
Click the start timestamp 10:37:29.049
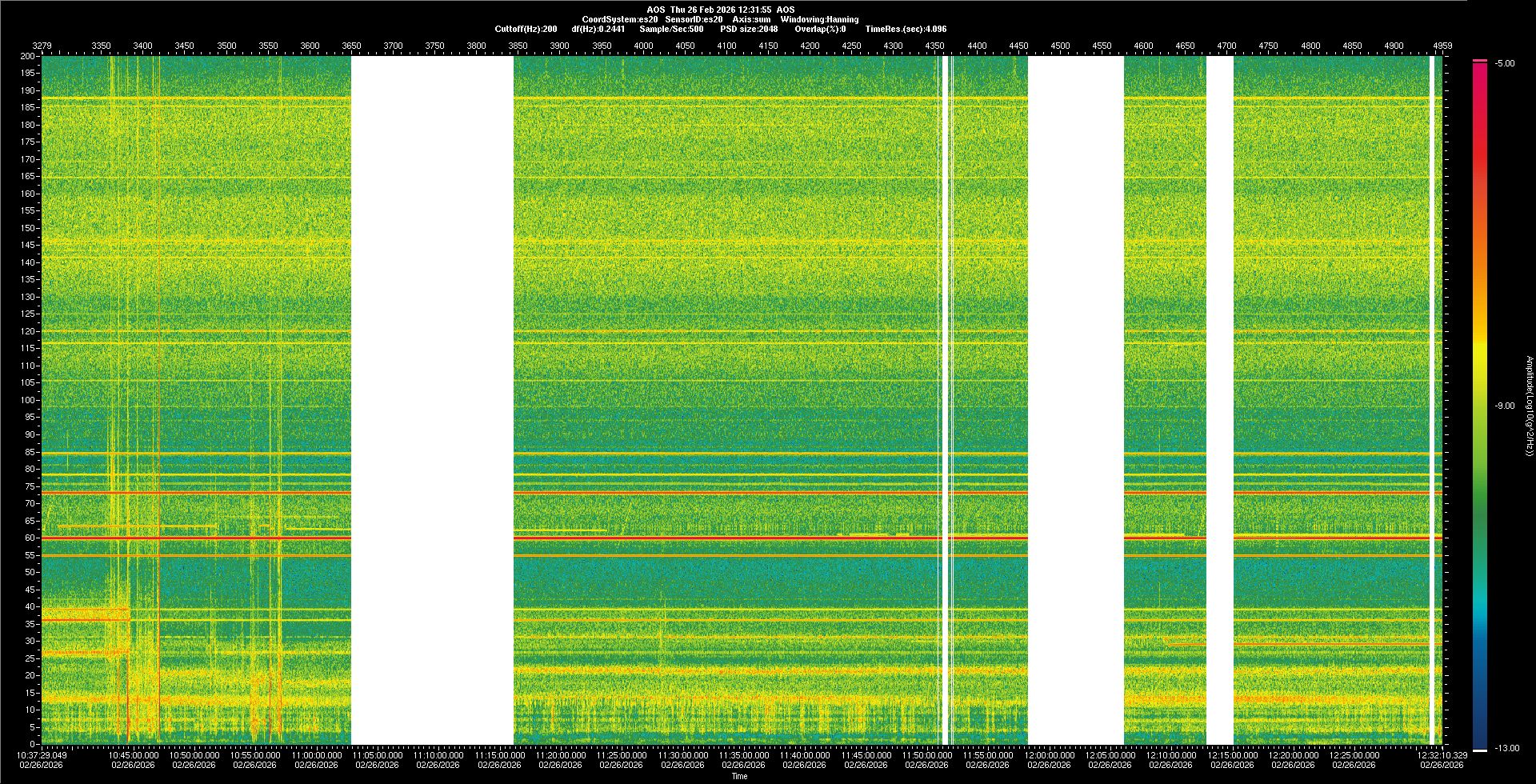pyautogui.click(x=42, y=755)
